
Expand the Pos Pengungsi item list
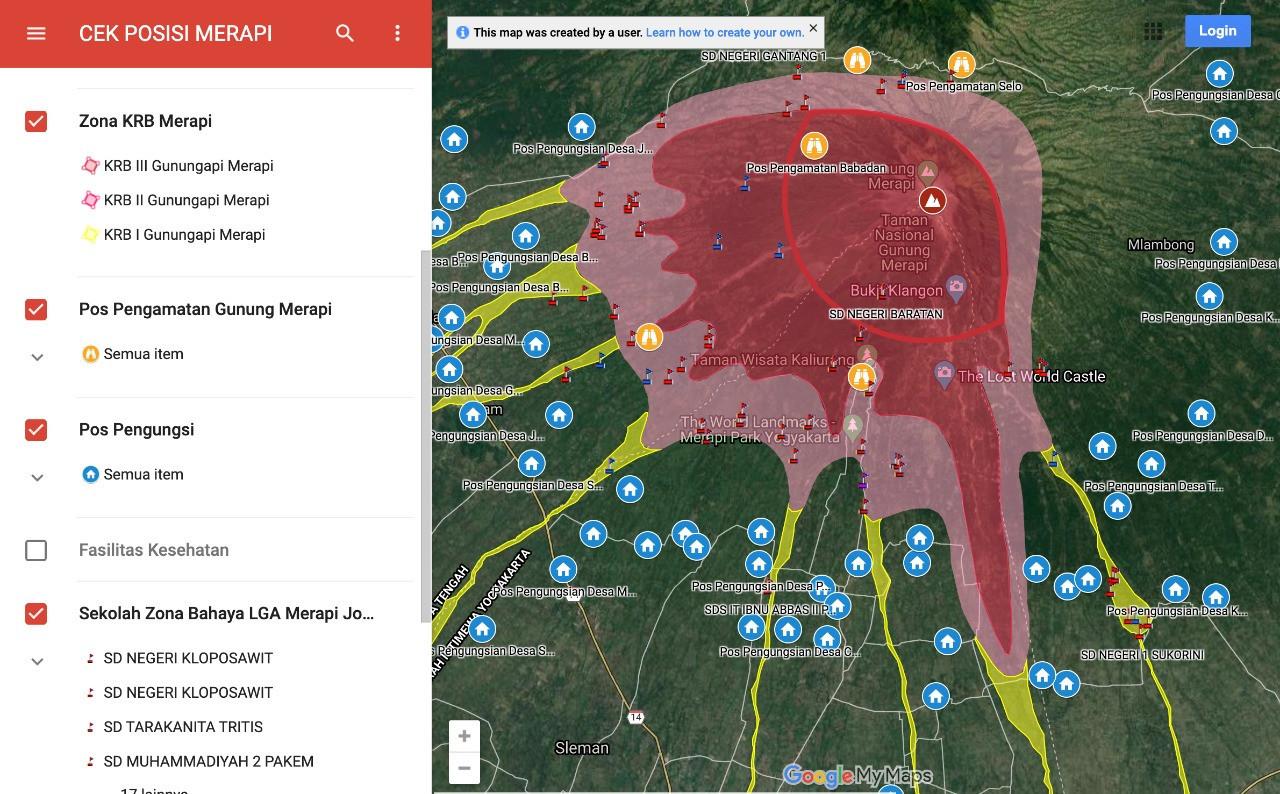pyautogui.click(x=37, y=477)
